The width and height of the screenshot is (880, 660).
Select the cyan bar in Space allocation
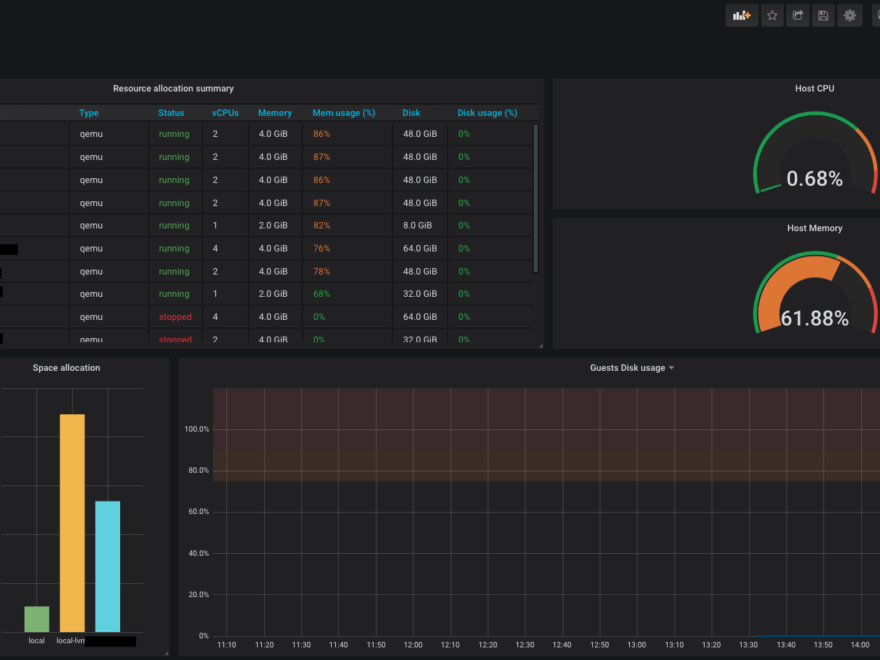click(x=108, y=566)
